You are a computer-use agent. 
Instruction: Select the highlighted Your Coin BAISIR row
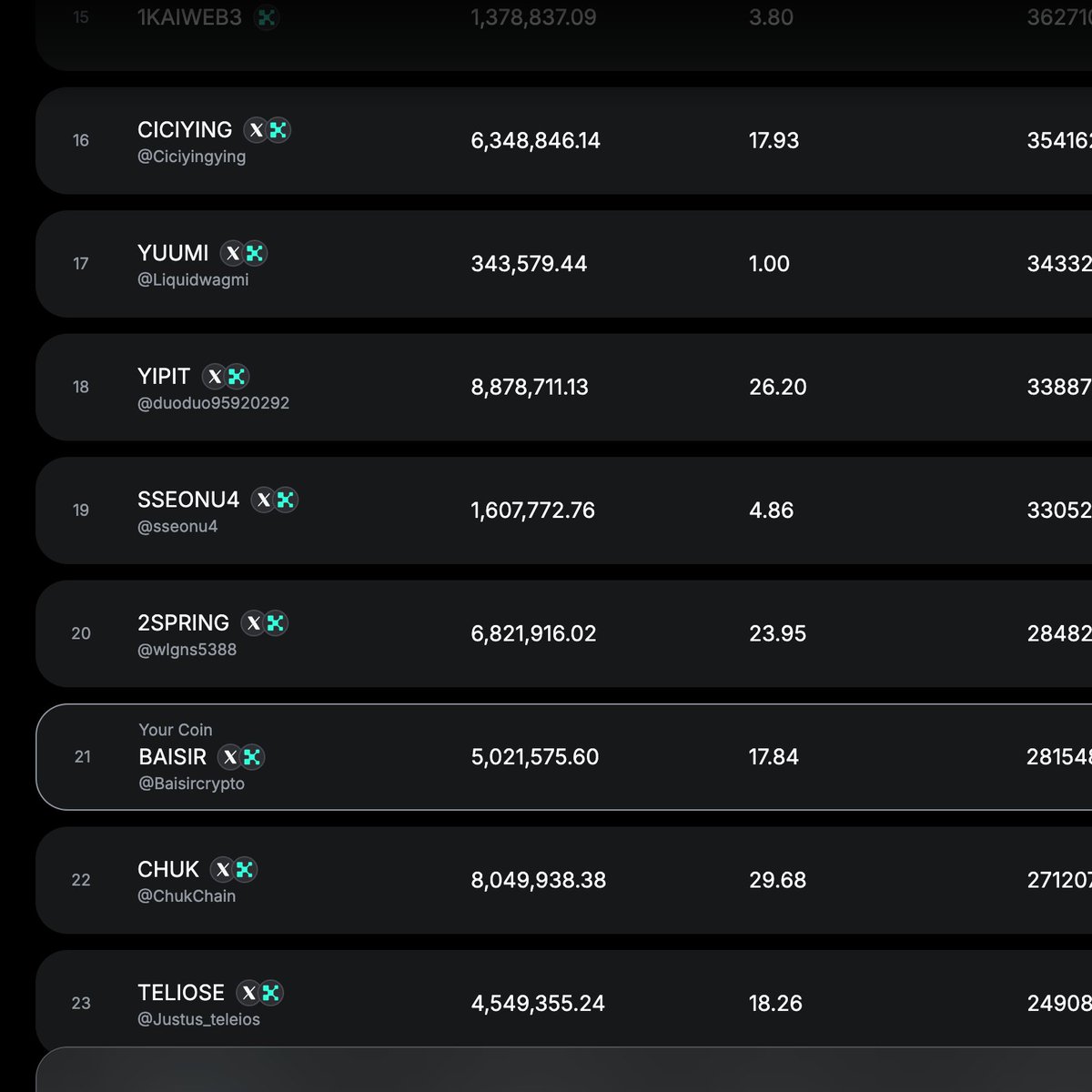(x=564, y=757)
